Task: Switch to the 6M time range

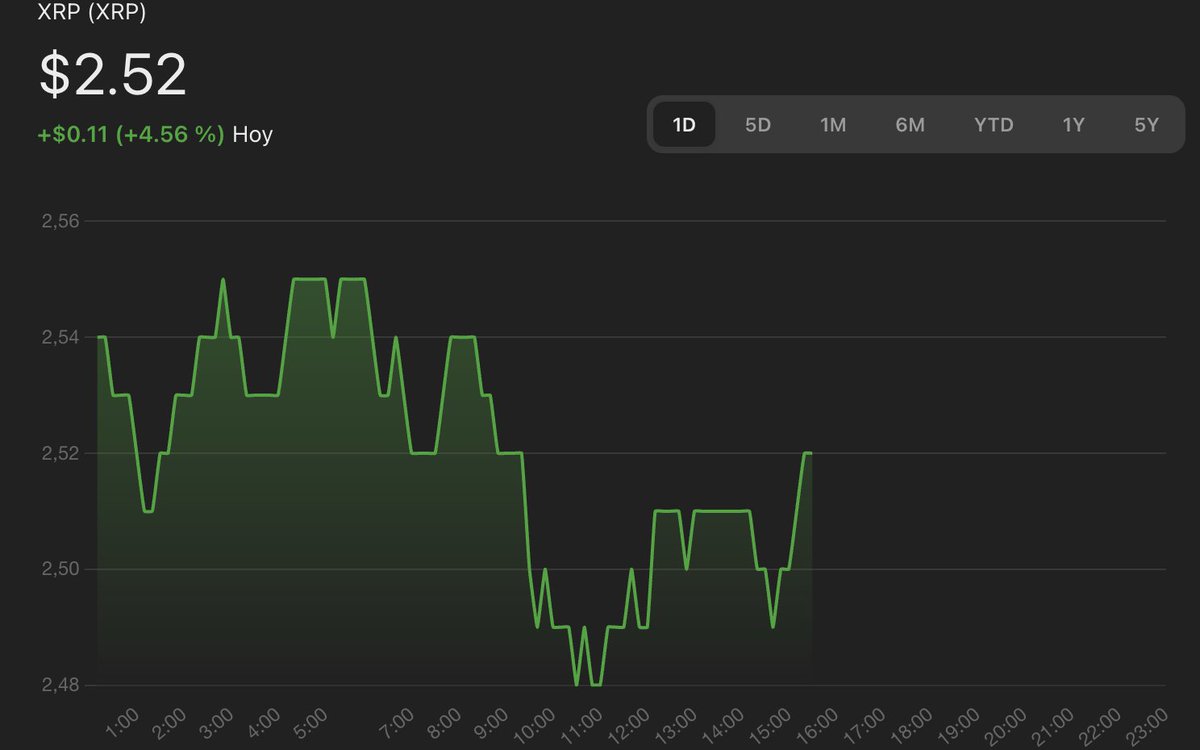Action: pyautogui.click(x=910, y=125)
